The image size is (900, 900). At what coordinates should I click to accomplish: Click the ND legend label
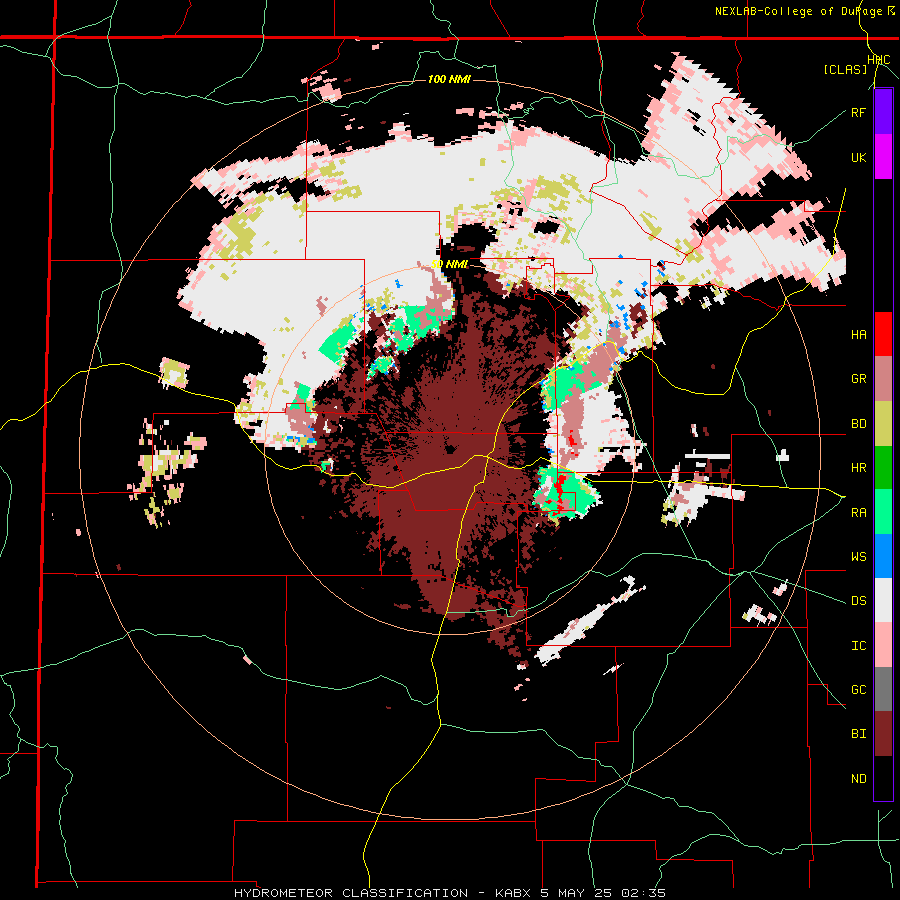pyautogui.click(x=858, y=778)
